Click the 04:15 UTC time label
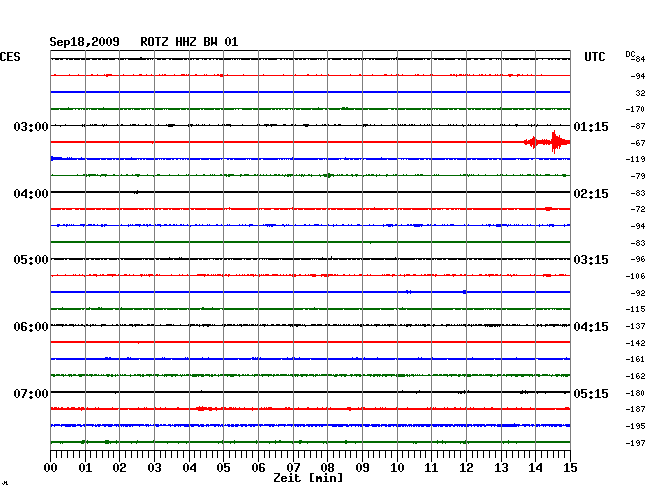The height and width of the screenshot is (494, 650). point(591,327)
